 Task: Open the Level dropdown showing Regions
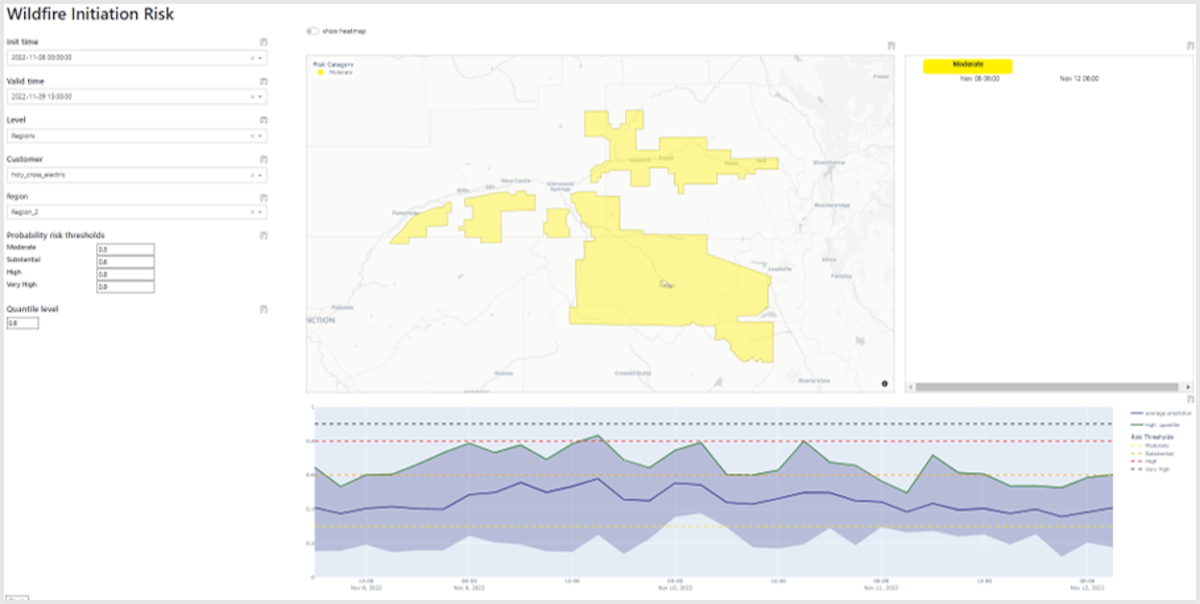tap(262, 136)
